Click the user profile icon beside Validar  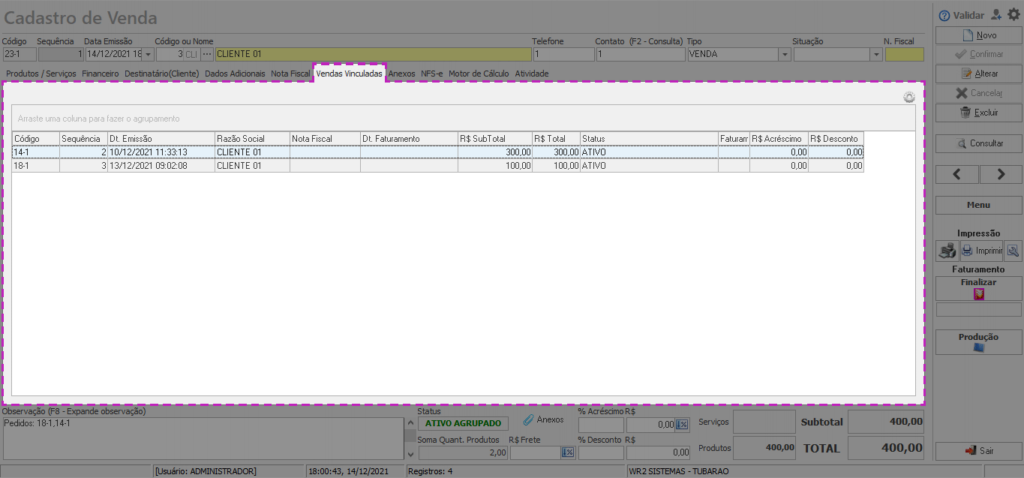tap(995, 15)
